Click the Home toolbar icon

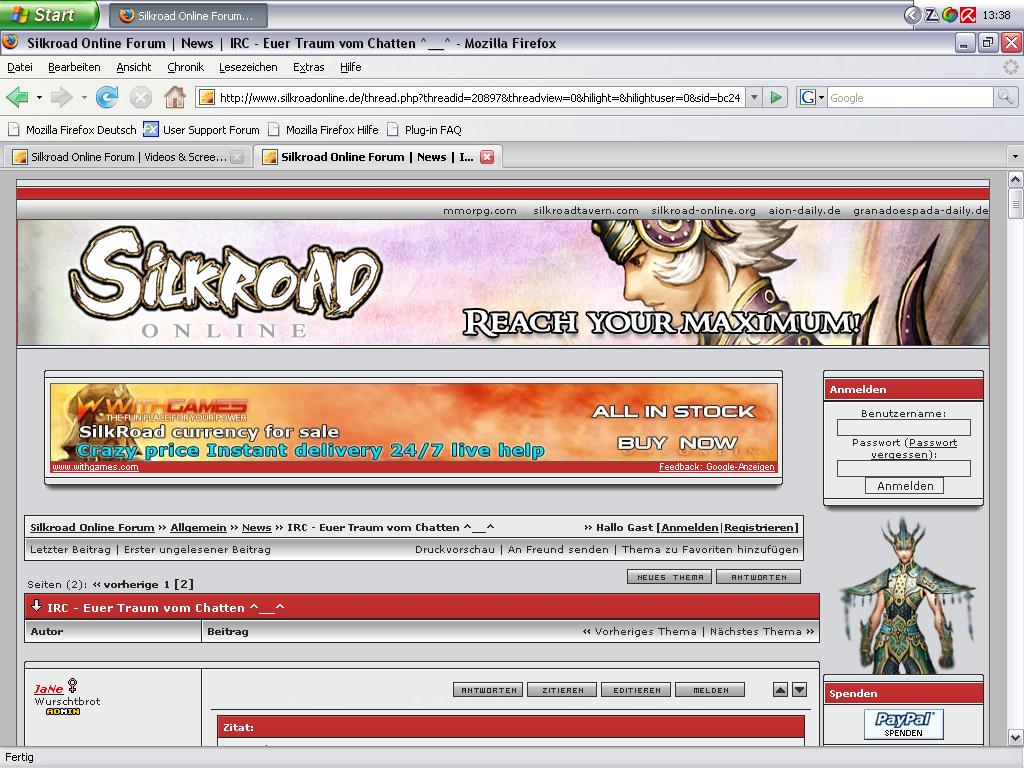pyautogui.click(x=175, y=97)
